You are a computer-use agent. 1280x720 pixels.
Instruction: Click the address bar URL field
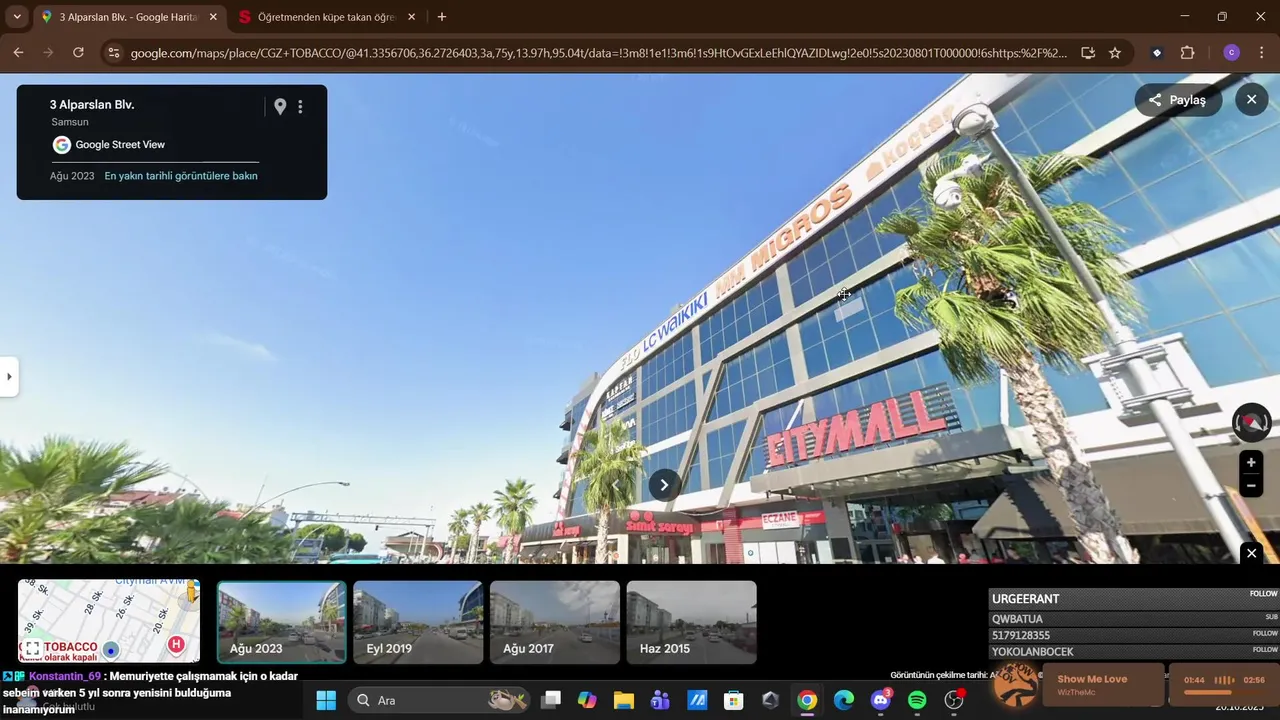click(598, 53)
